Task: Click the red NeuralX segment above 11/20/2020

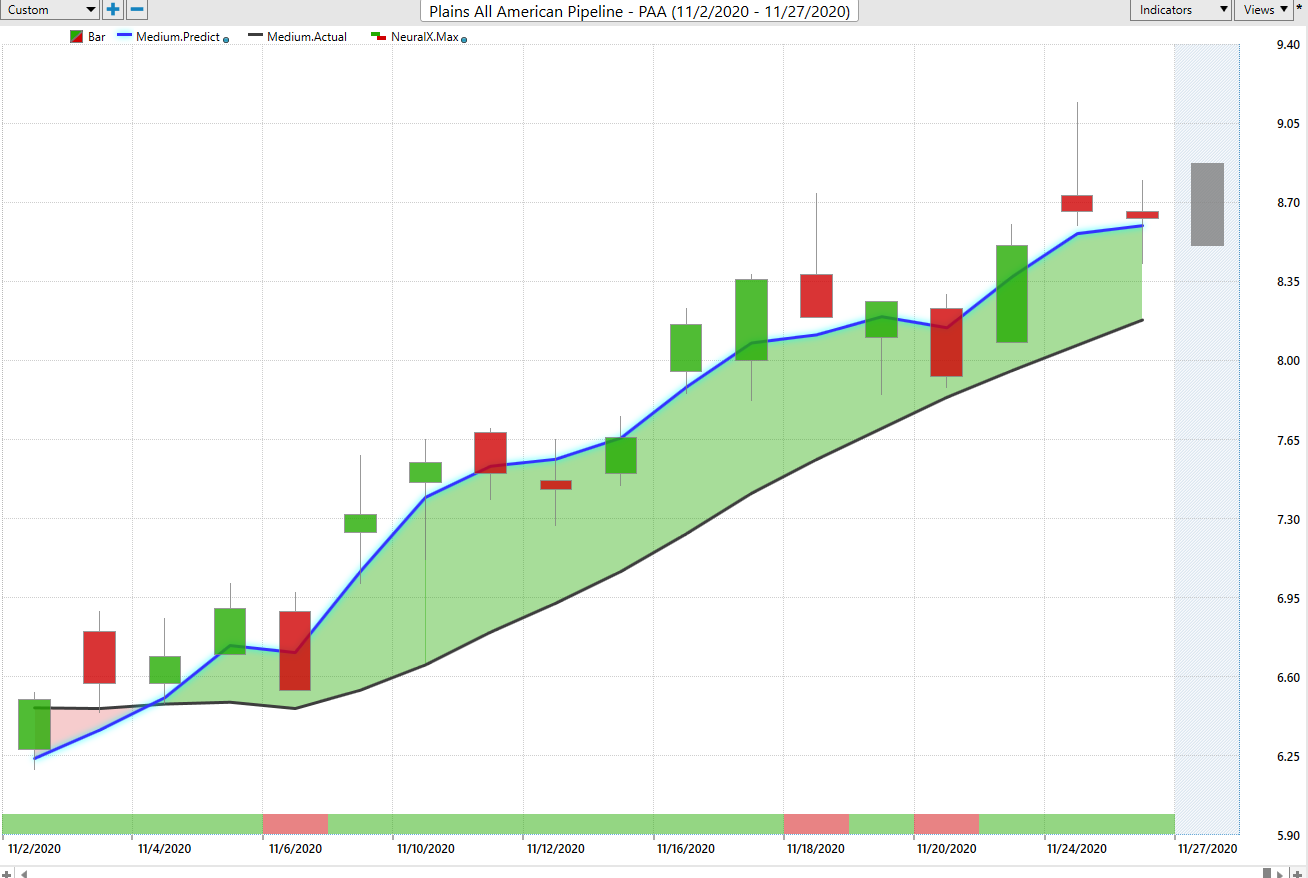Action: 946,824
